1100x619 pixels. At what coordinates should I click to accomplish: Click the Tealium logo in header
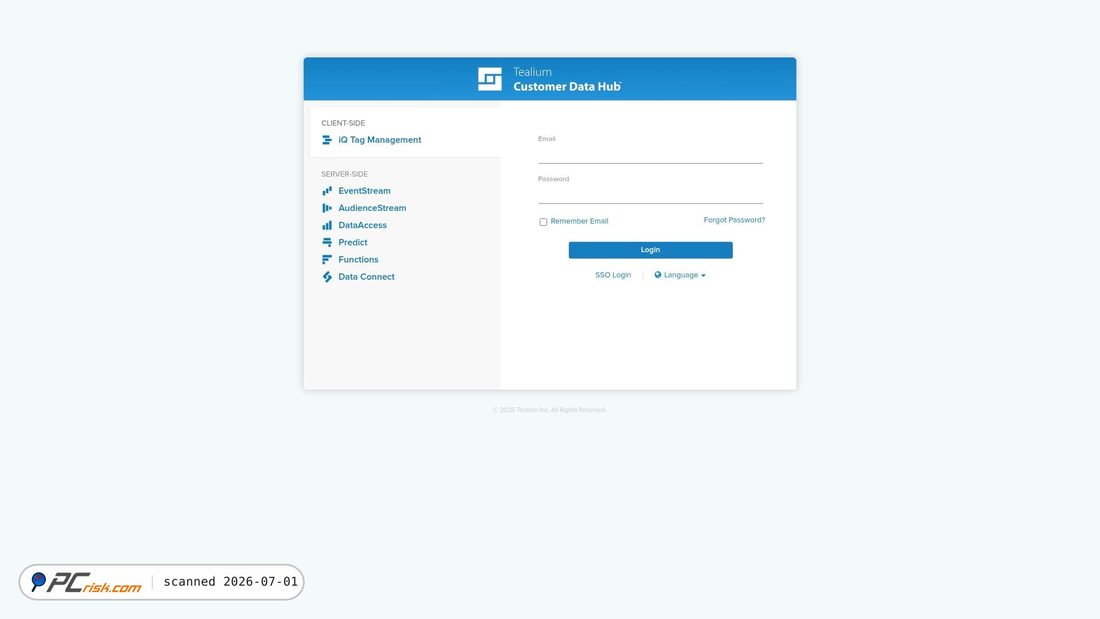[490, 79]
